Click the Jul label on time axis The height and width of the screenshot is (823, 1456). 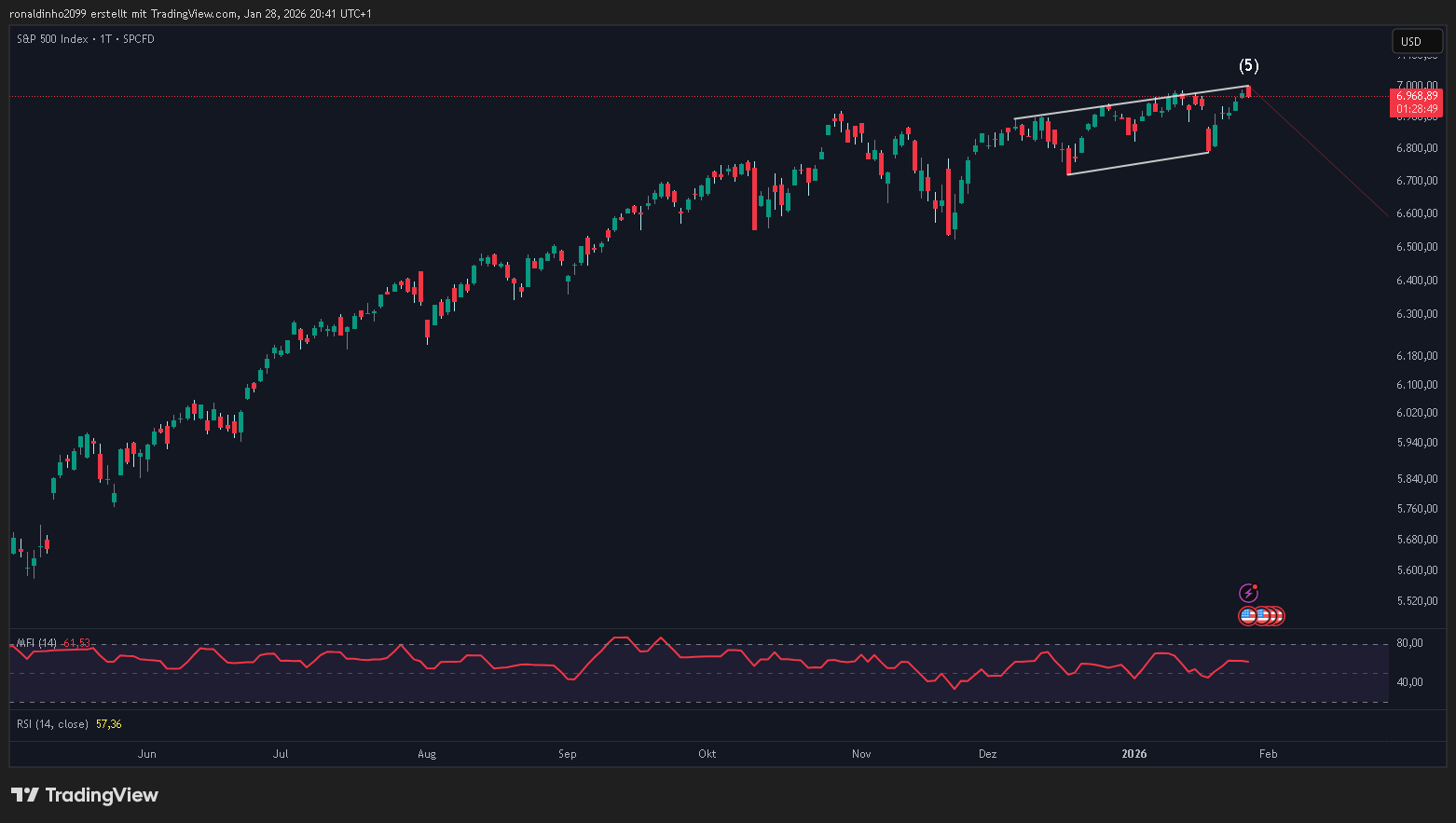click(x=281, y=754)
